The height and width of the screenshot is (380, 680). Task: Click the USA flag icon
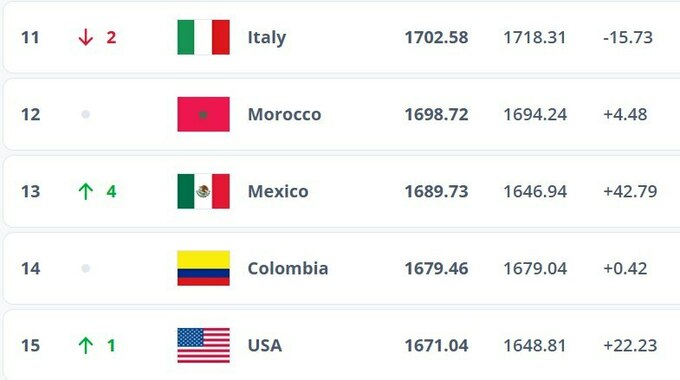click(203, 345)
